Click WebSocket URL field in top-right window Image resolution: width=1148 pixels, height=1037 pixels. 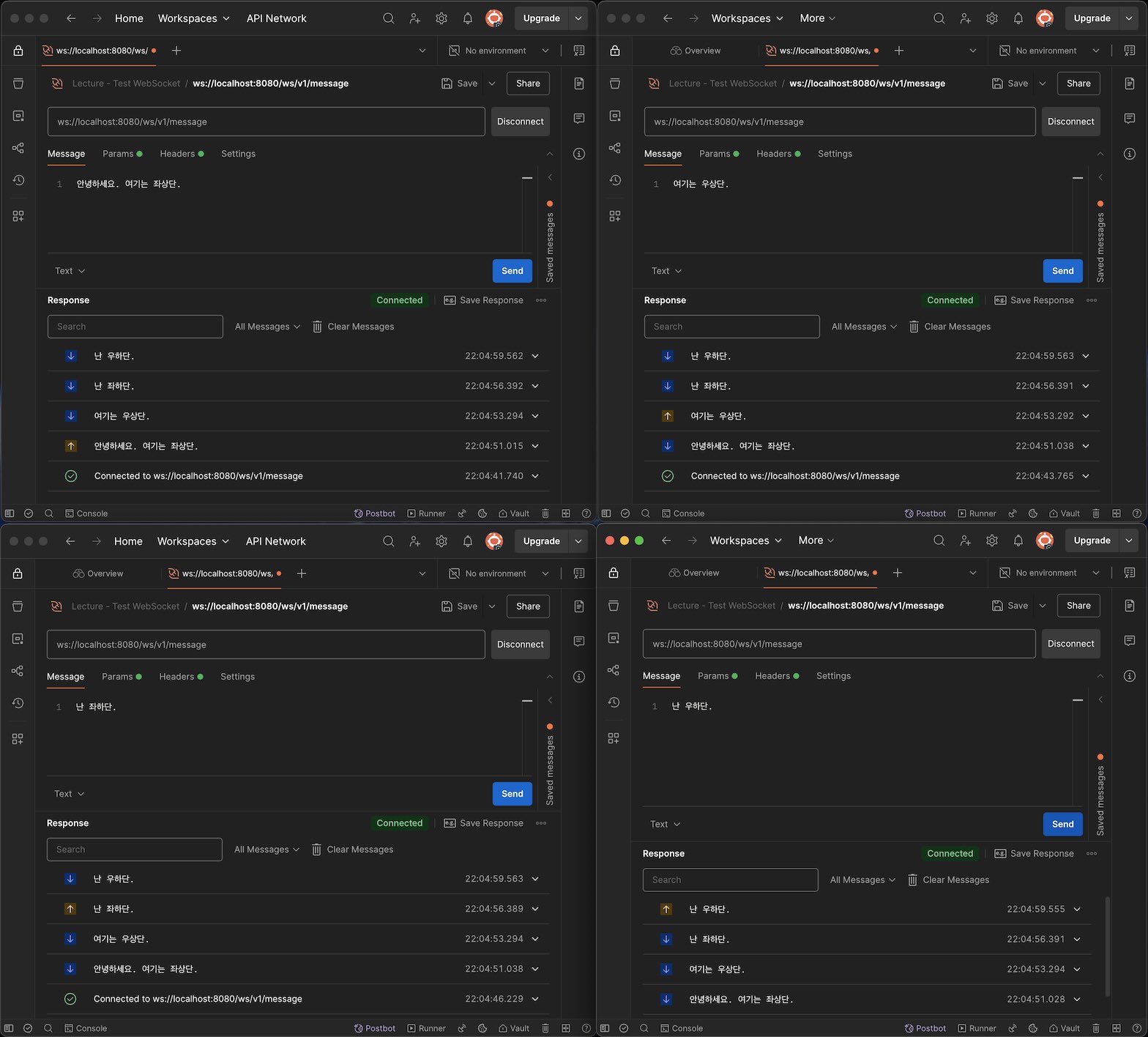[x=840, y=122]
